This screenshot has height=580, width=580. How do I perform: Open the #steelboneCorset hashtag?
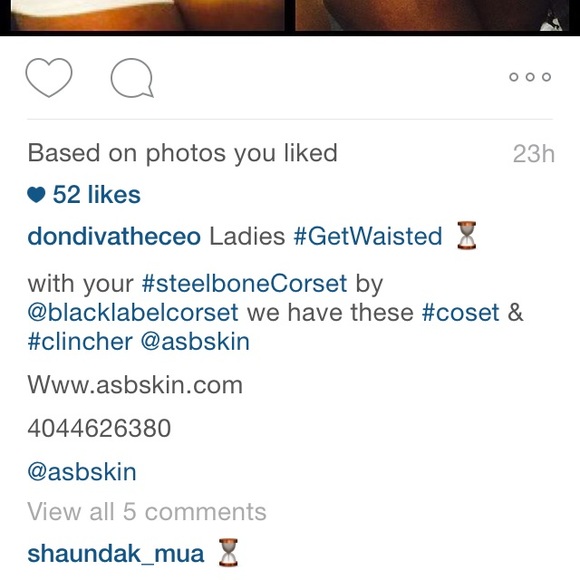coord(244,284)
